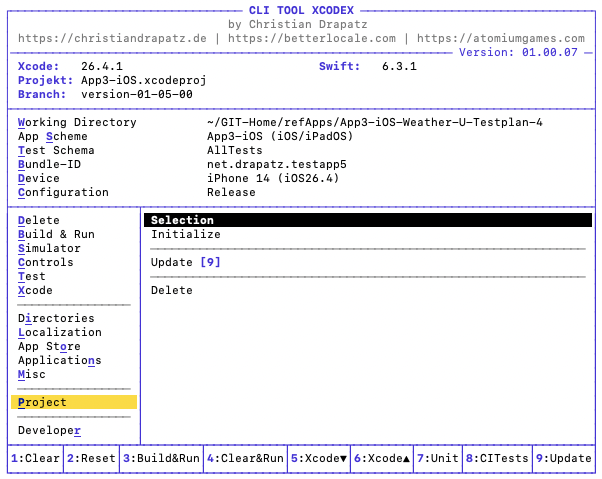602x479 pixels.
Task: Click the Swift version 6.3.1
Action: tap(399, 66)
